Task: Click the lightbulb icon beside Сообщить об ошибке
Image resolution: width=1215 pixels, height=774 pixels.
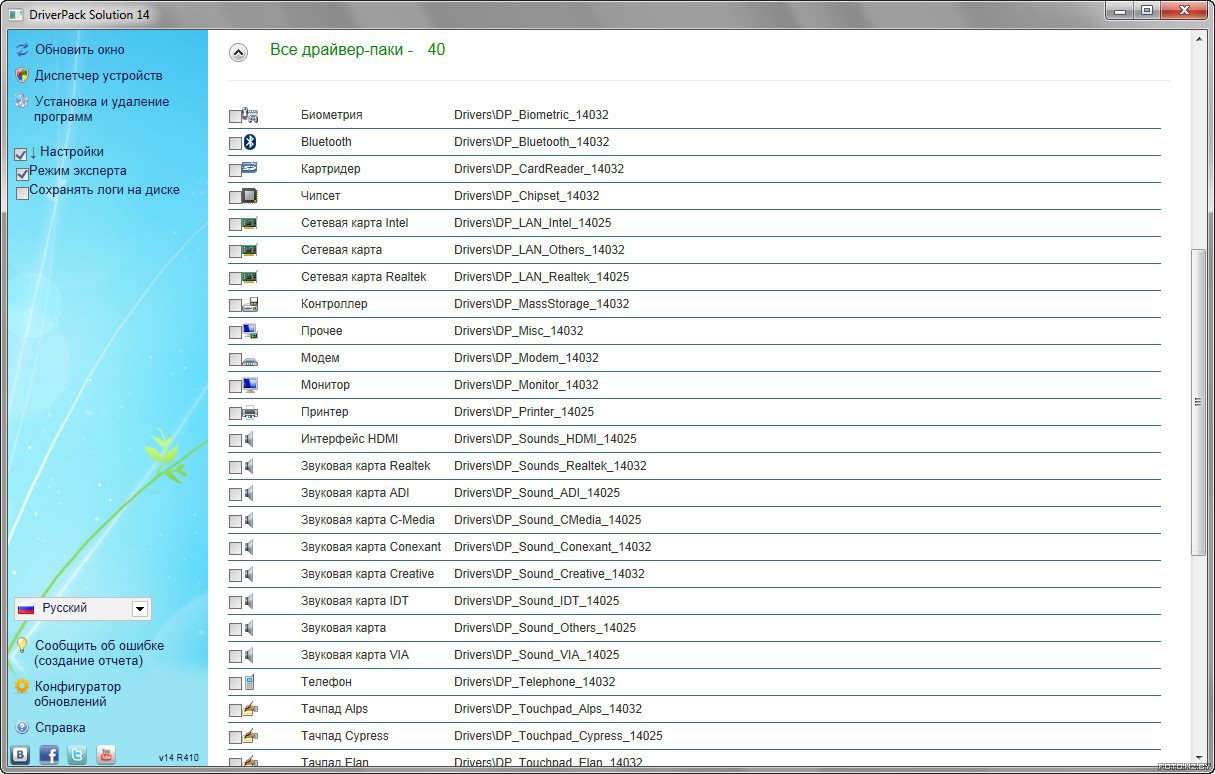Action: click(22, 645)
